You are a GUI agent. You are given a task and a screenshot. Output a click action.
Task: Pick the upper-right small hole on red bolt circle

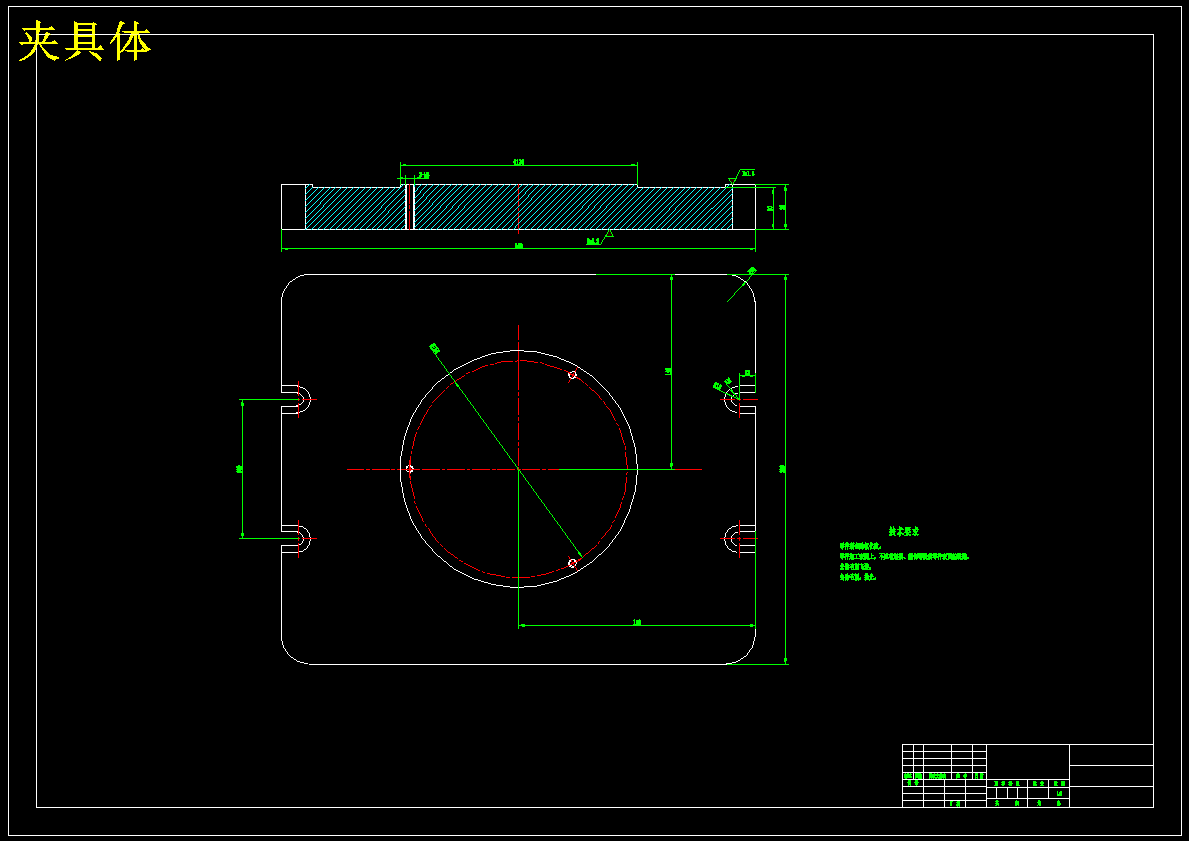coord(573,375)
